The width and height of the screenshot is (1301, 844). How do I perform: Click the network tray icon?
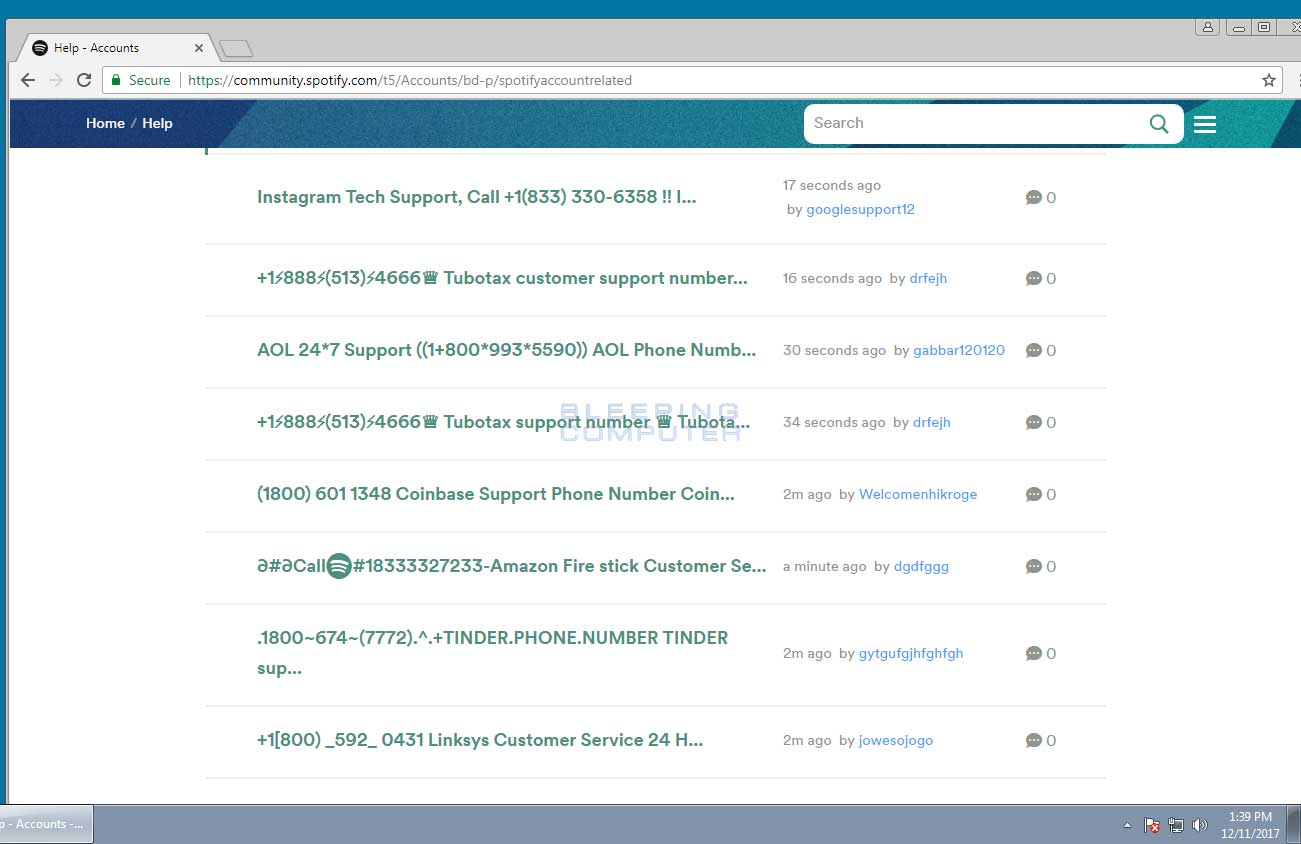(x=1176, y=825)
